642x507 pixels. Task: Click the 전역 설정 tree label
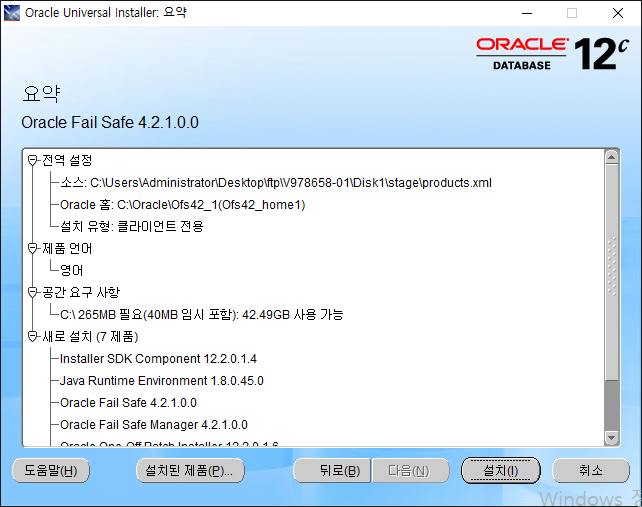coord(67,160)
